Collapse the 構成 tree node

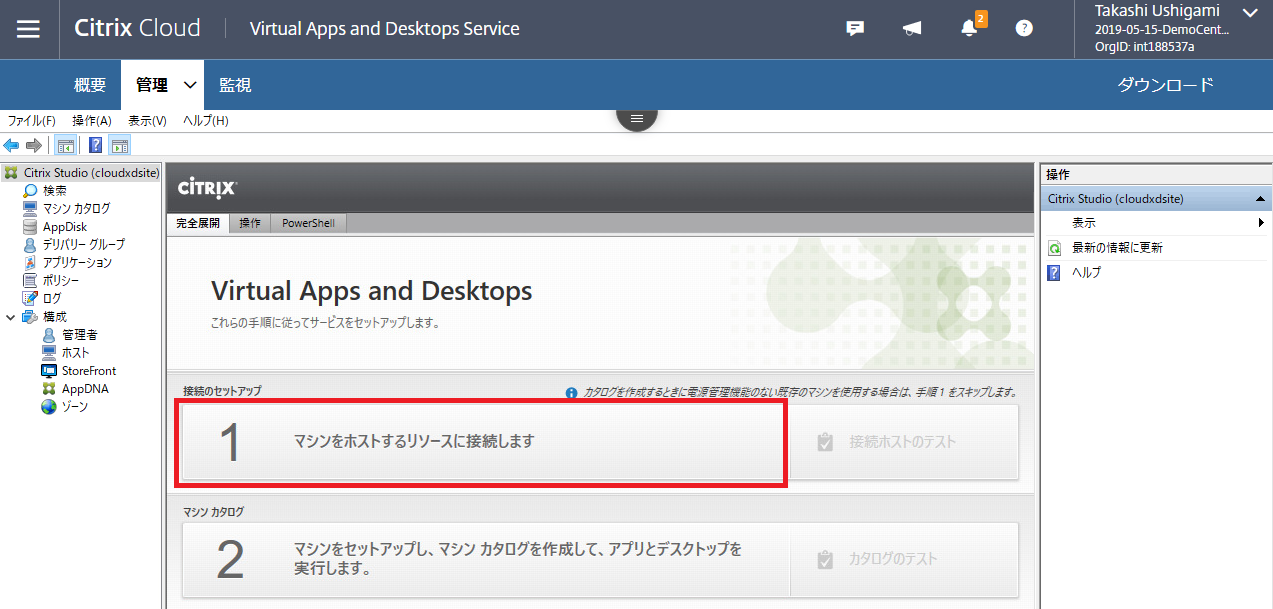click(9, 316)
